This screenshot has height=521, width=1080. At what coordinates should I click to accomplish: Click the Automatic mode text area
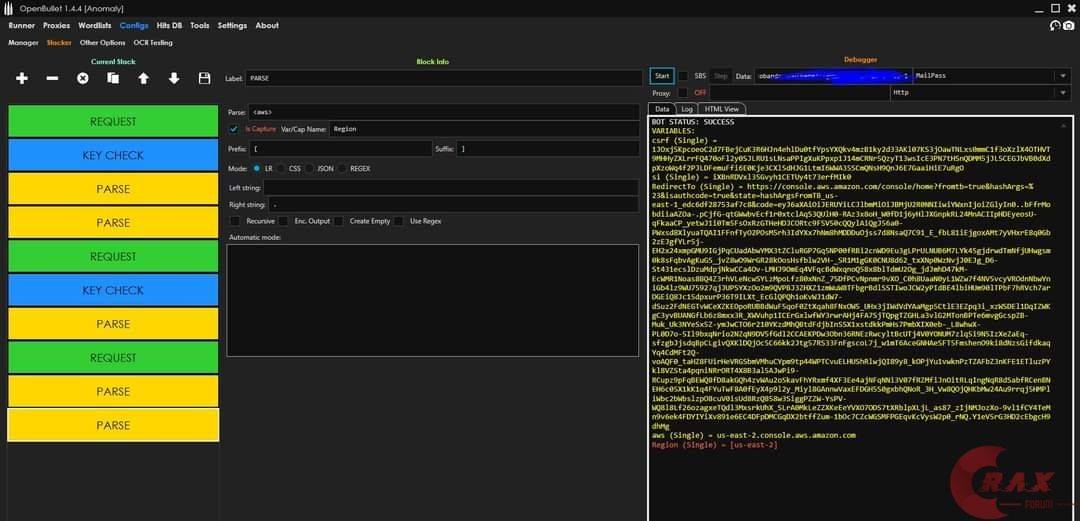tap(433, 300)
